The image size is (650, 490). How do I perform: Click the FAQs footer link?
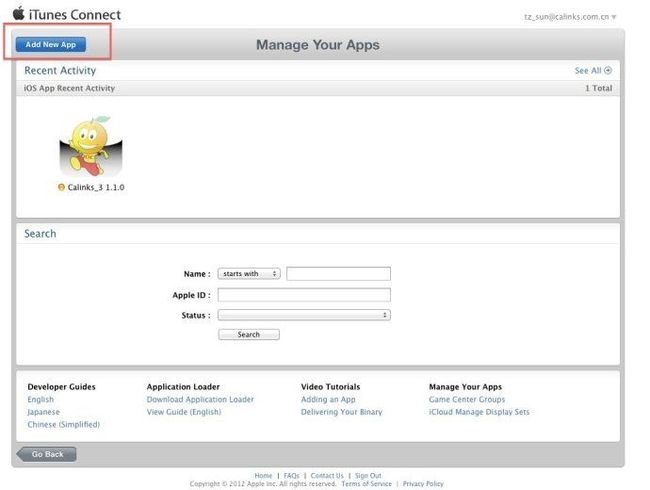pyautogui.click(x=291, y=475)
